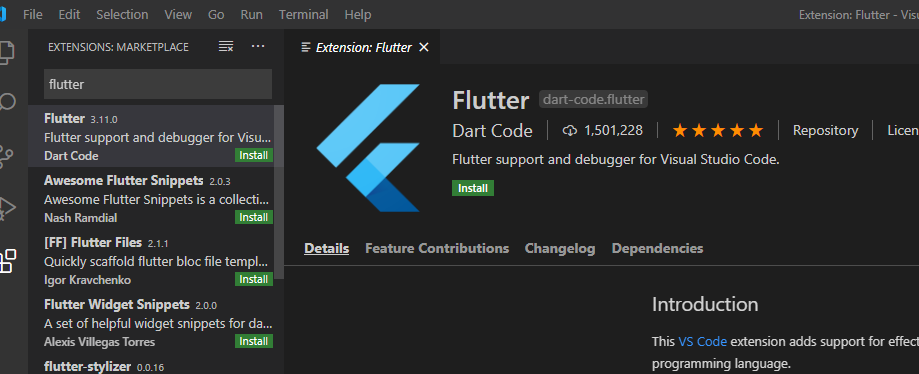The image size is (919, 374).
Task: Open the View menu
Action: coord(178,15)
